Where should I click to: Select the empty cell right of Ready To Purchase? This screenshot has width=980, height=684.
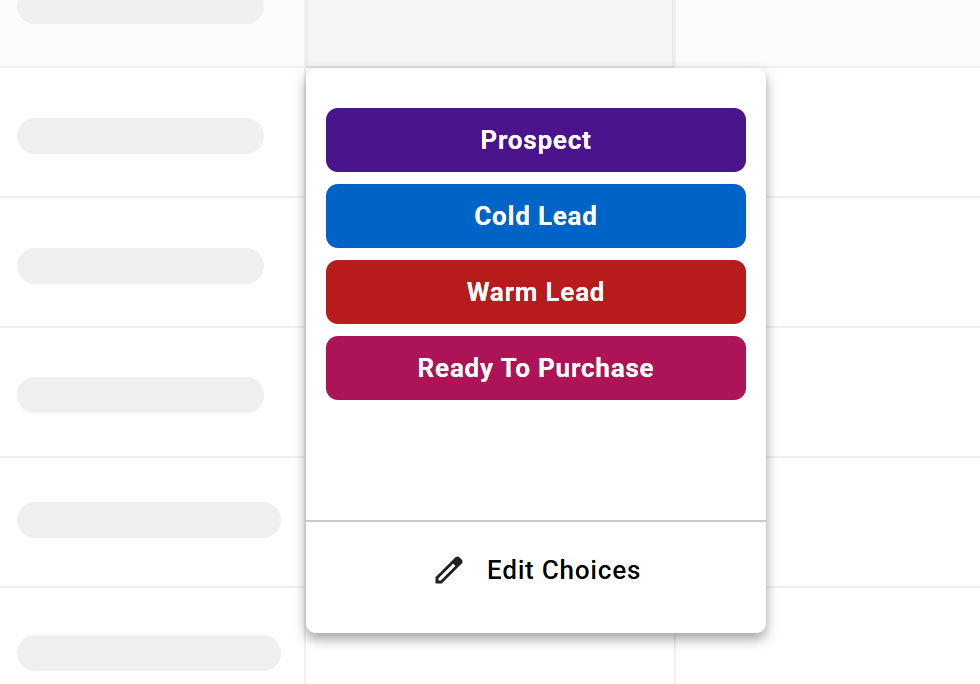(x=872, y=392)
